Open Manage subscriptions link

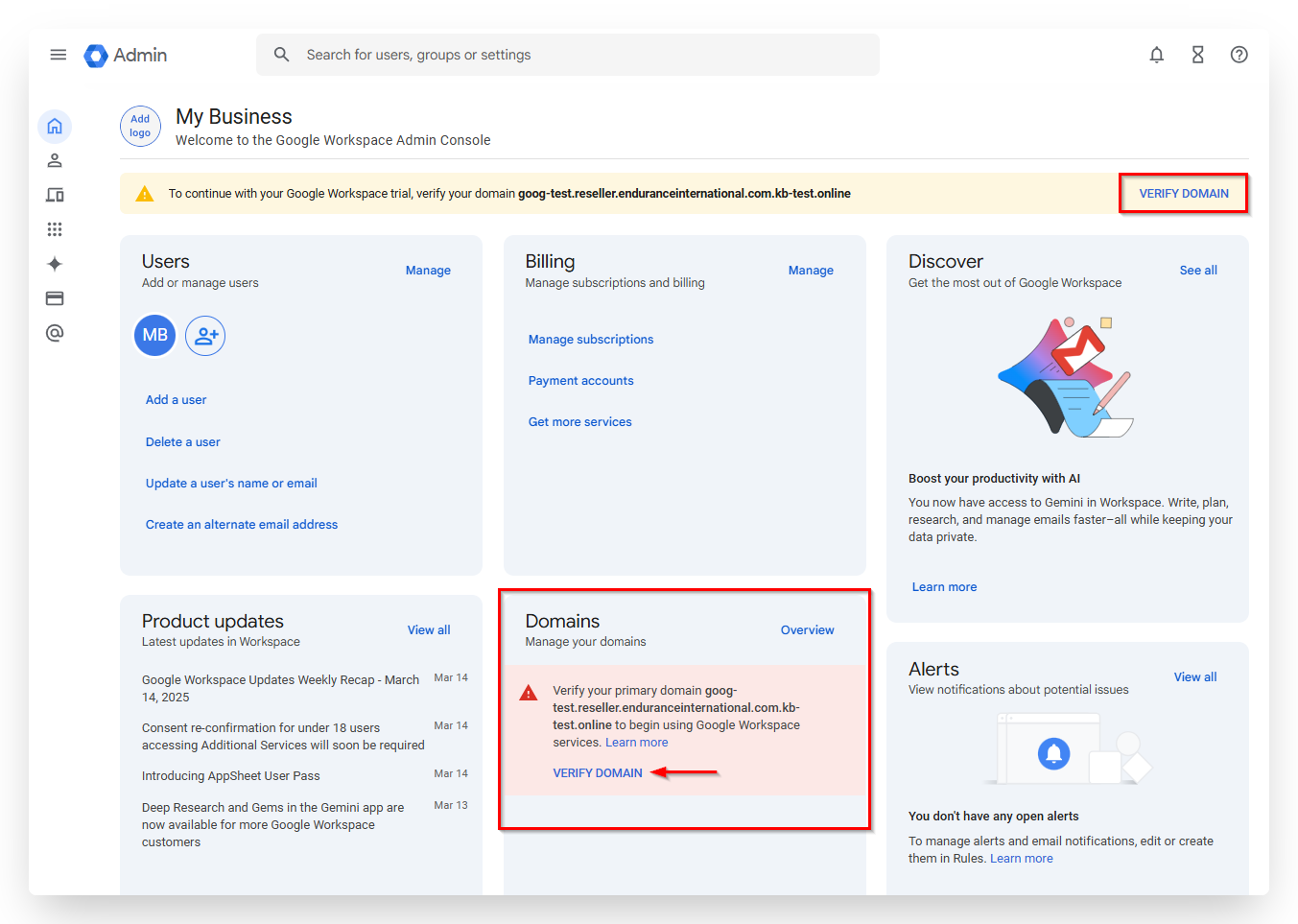pyautogui.click(x=591, y=340)
